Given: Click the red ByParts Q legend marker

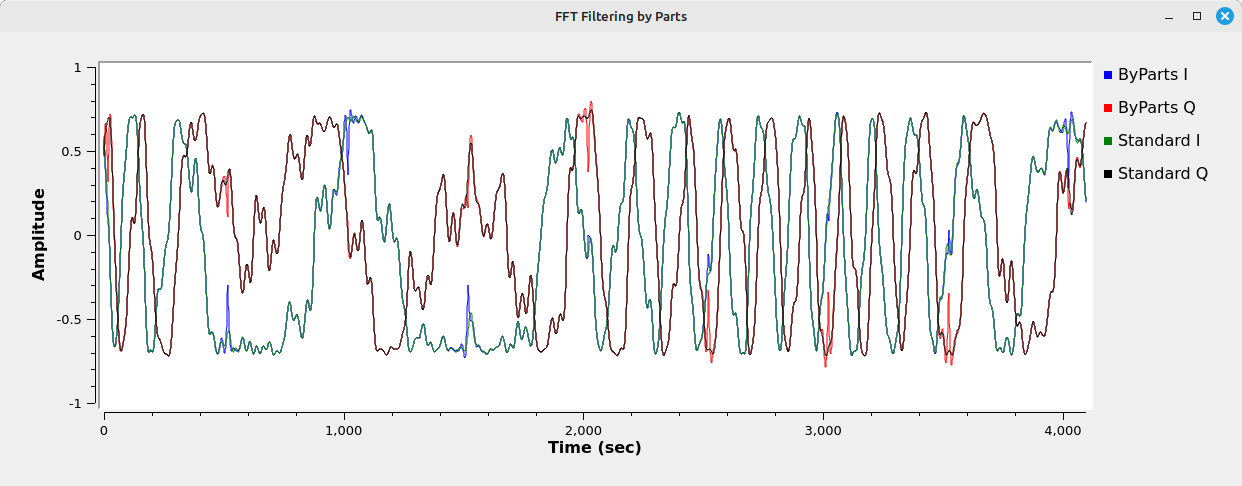Looking at the screenshot, I should 1108,107.
